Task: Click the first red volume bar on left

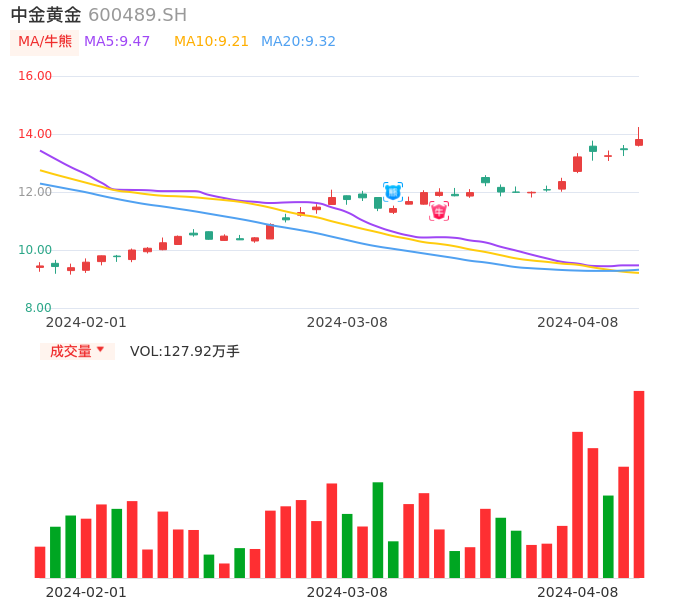Action: click(x=40, y=562)
